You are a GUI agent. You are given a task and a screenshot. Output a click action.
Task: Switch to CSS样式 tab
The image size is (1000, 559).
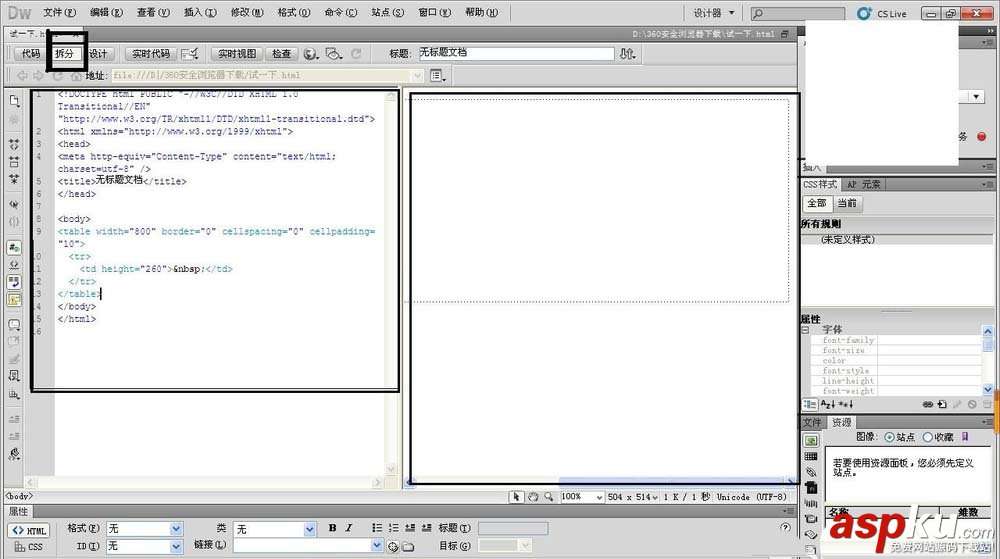click(820, 184)
